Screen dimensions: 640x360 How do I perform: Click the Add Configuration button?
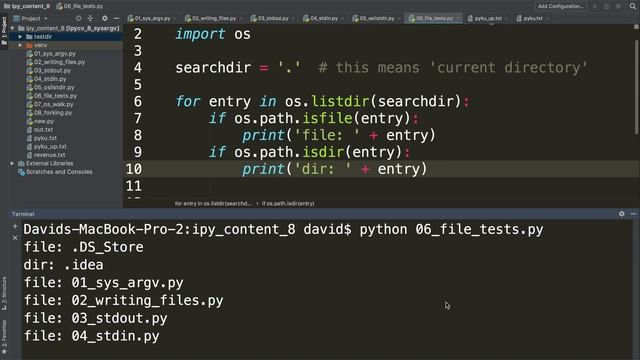point(560,6)
